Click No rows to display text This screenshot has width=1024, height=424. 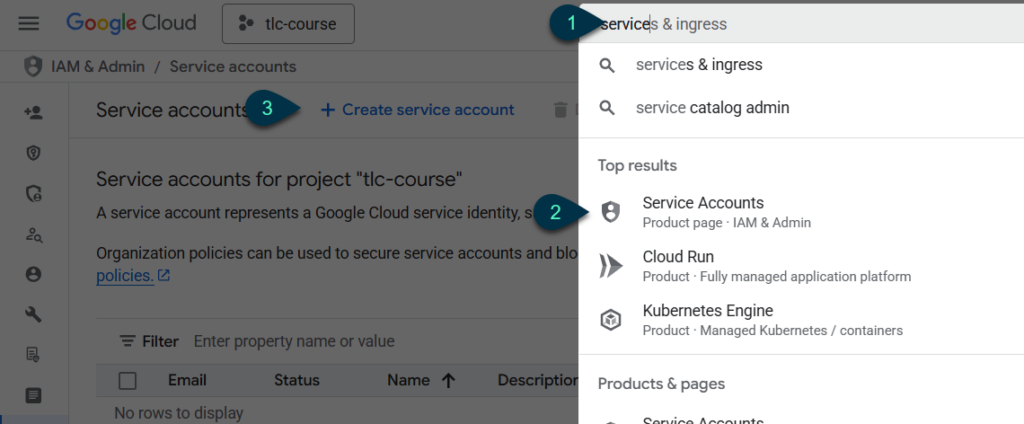tap(178, 413)
